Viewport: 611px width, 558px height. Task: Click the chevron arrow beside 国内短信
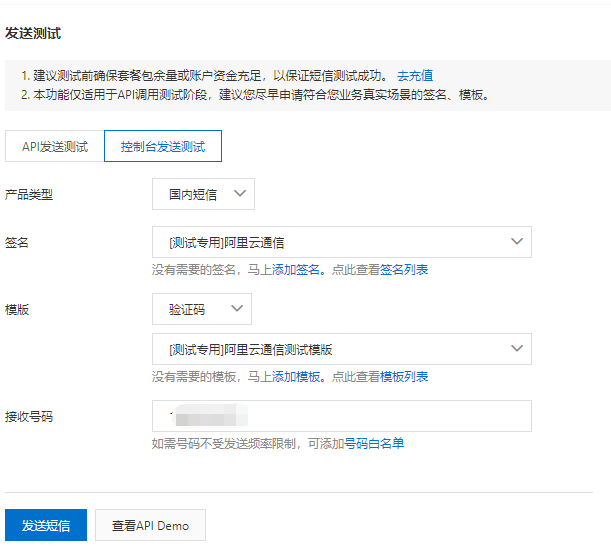[x=238, y=194]
